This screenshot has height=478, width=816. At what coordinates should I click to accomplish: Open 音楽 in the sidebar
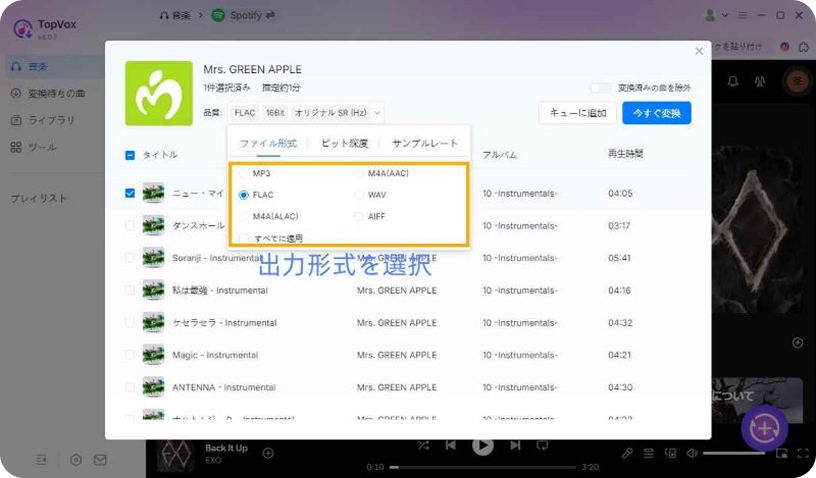click(55, 67)
